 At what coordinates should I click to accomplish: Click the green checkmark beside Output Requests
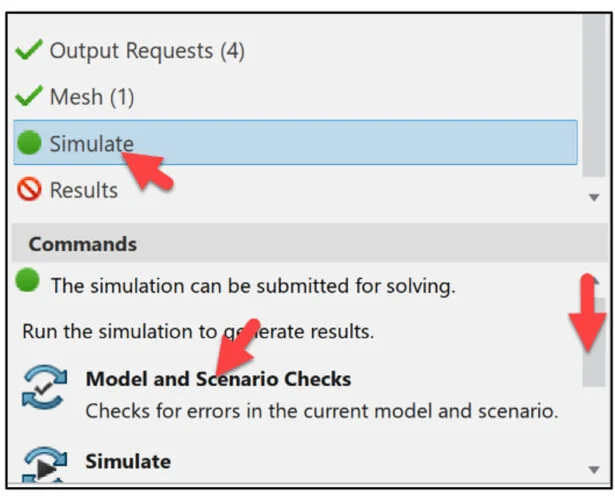point(30,49)
